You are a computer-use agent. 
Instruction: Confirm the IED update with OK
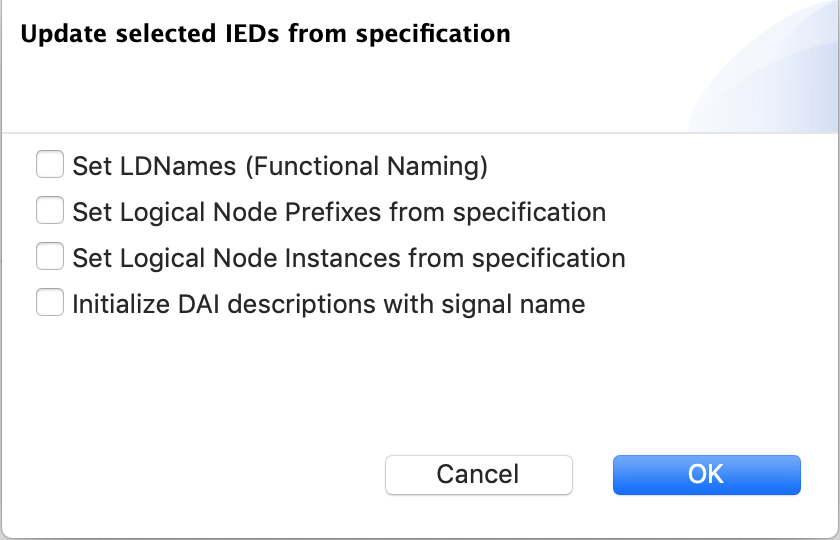click(706, 474)
